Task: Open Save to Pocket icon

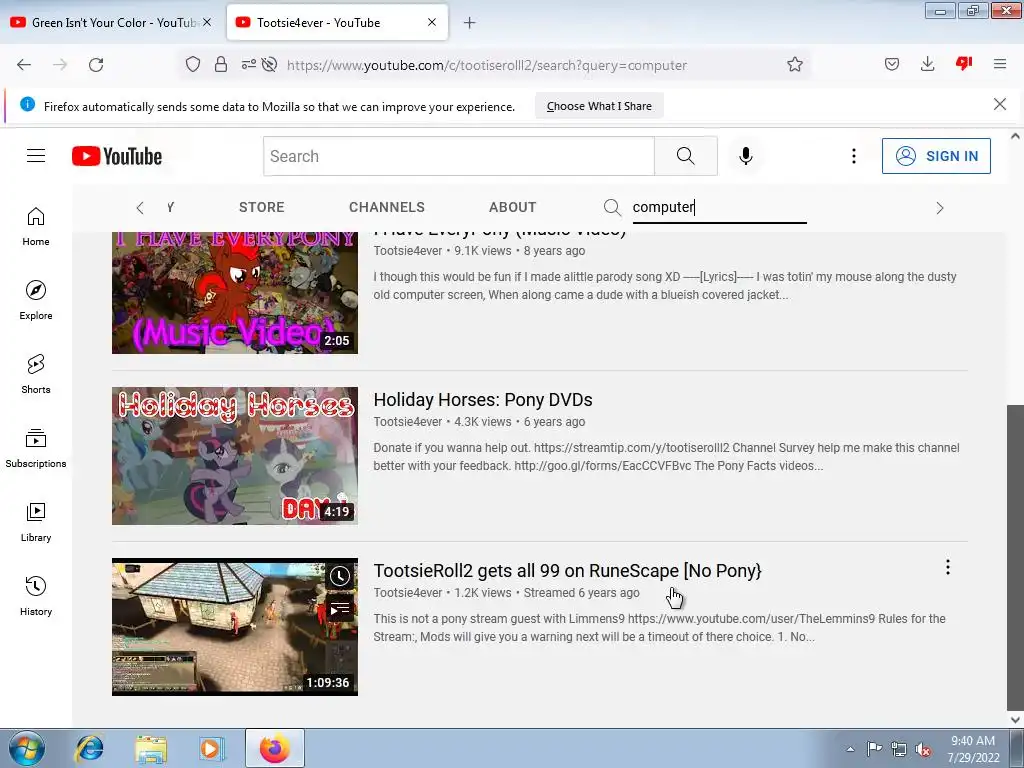Action: (x=892, y=64)
